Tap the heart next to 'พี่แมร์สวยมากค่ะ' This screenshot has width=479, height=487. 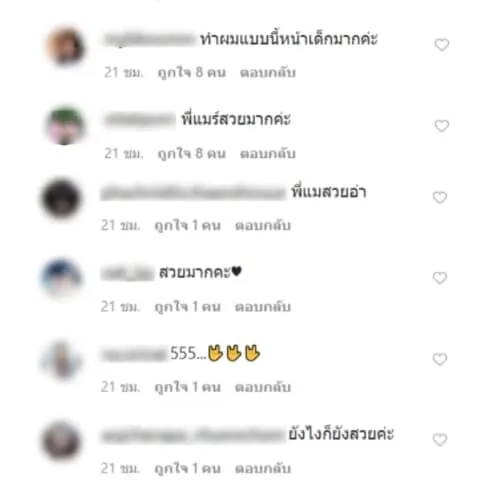[x=442, y=126]
